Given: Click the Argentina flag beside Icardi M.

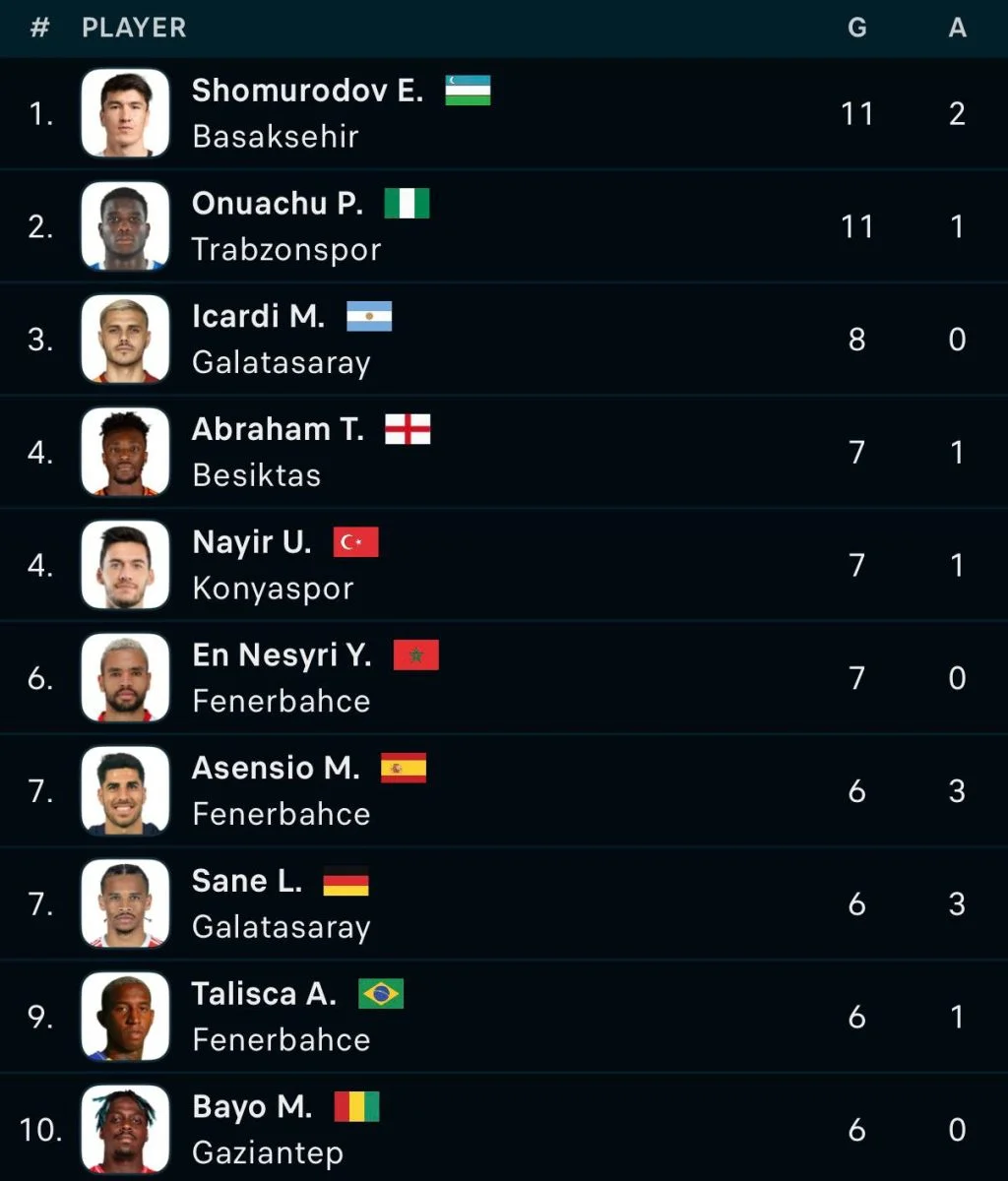Looking at the screenshot, I should pyautogui.click(x=369, y=317).
